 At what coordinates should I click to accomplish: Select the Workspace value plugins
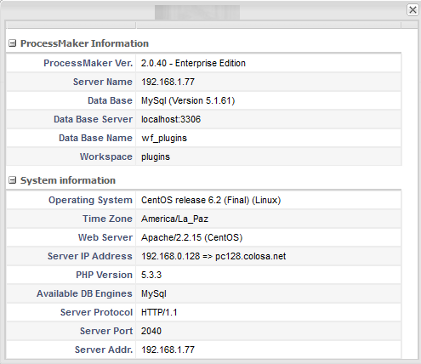155,157
